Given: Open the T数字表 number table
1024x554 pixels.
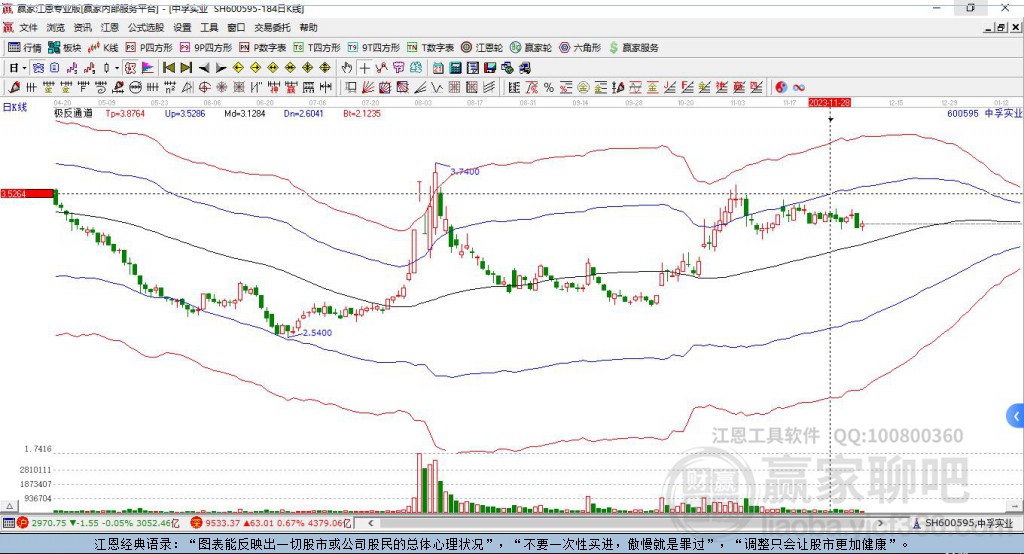Looking at the screenshot, I should (x=430, y=48).
